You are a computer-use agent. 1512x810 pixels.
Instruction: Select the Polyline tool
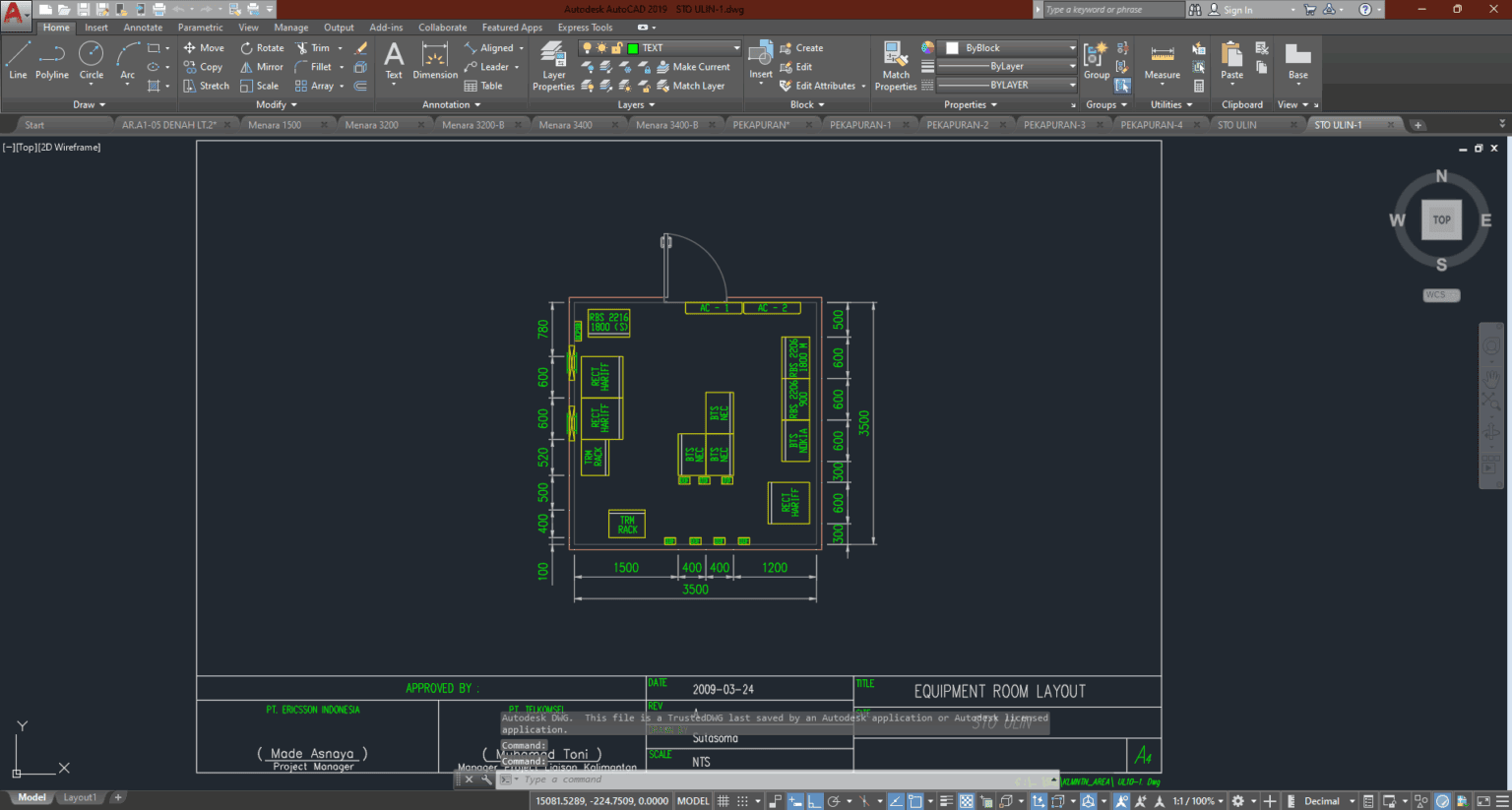pyautogui.click(x=52, y=61)
